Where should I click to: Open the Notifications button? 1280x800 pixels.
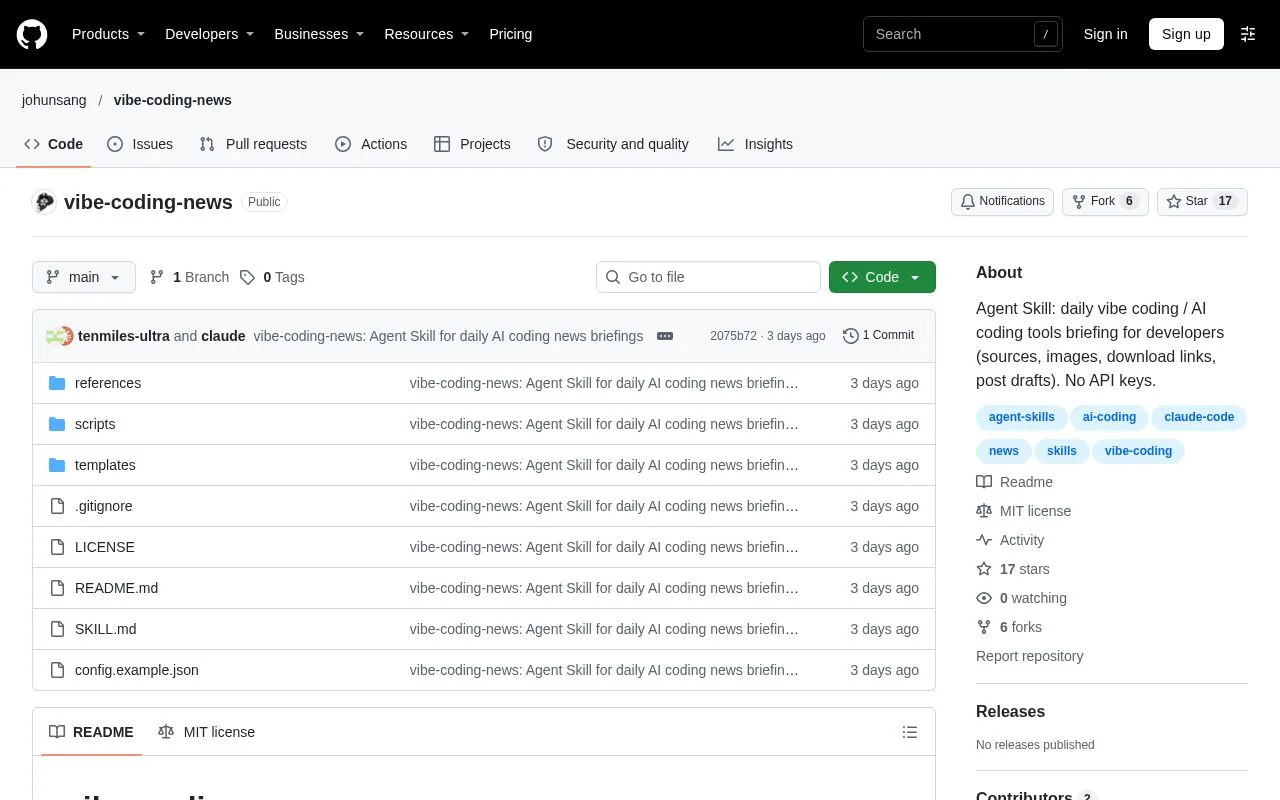(1003, 201)
